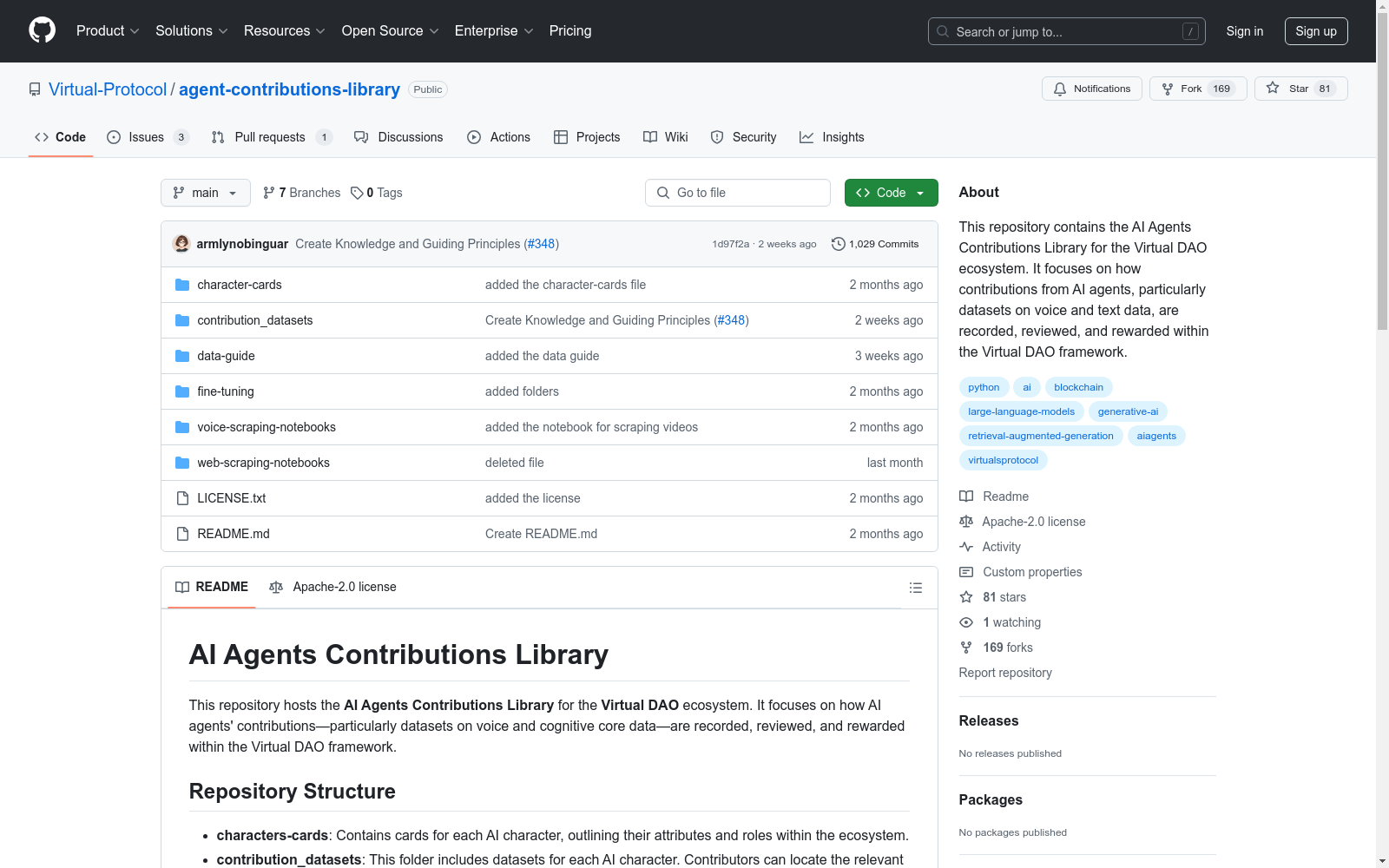Open the Virtual-Protocol owner link

point(108,89)
